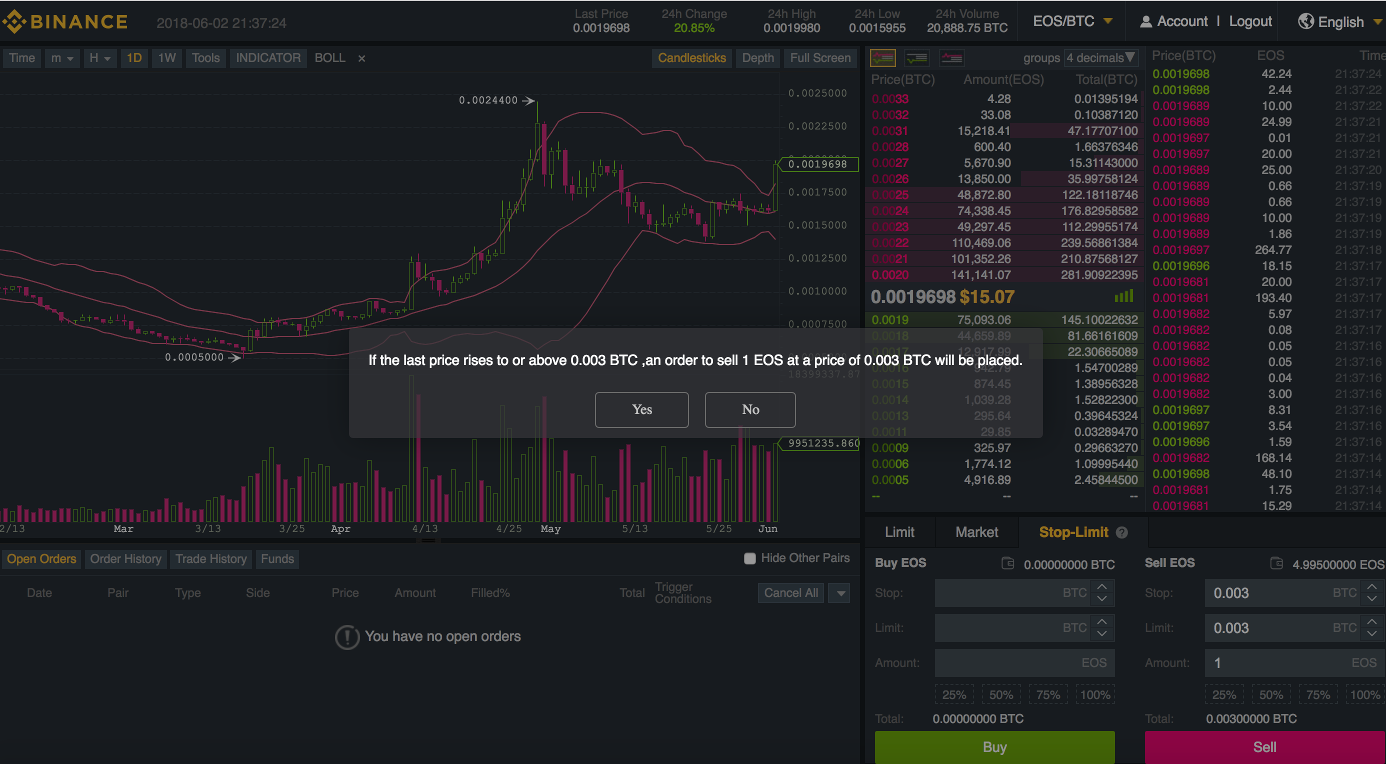1386x764 pixels.
Task: Set Buy amount to 100%
Action: click(1095, 695)
